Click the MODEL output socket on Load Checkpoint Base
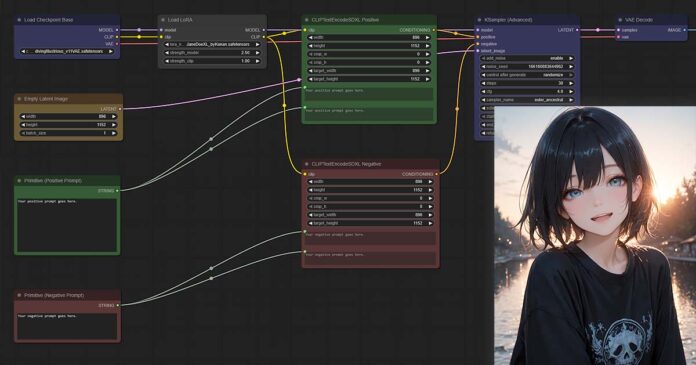Image resolution: width=696 pixels, height=365 pixels. coord(117,30)
